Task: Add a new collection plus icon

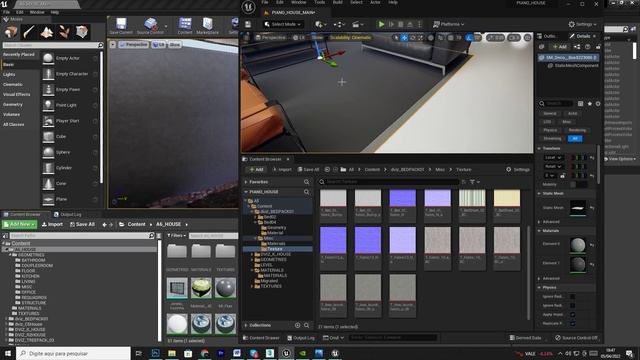Action: (x=298, y=325)
